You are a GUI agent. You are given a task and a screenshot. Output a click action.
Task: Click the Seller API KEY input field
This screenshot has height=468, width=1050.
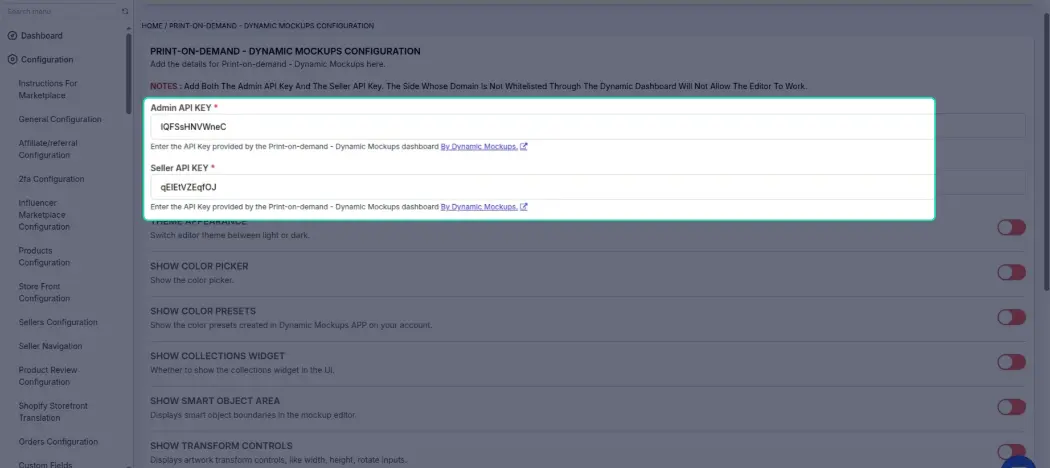click(x=539, y=187)
